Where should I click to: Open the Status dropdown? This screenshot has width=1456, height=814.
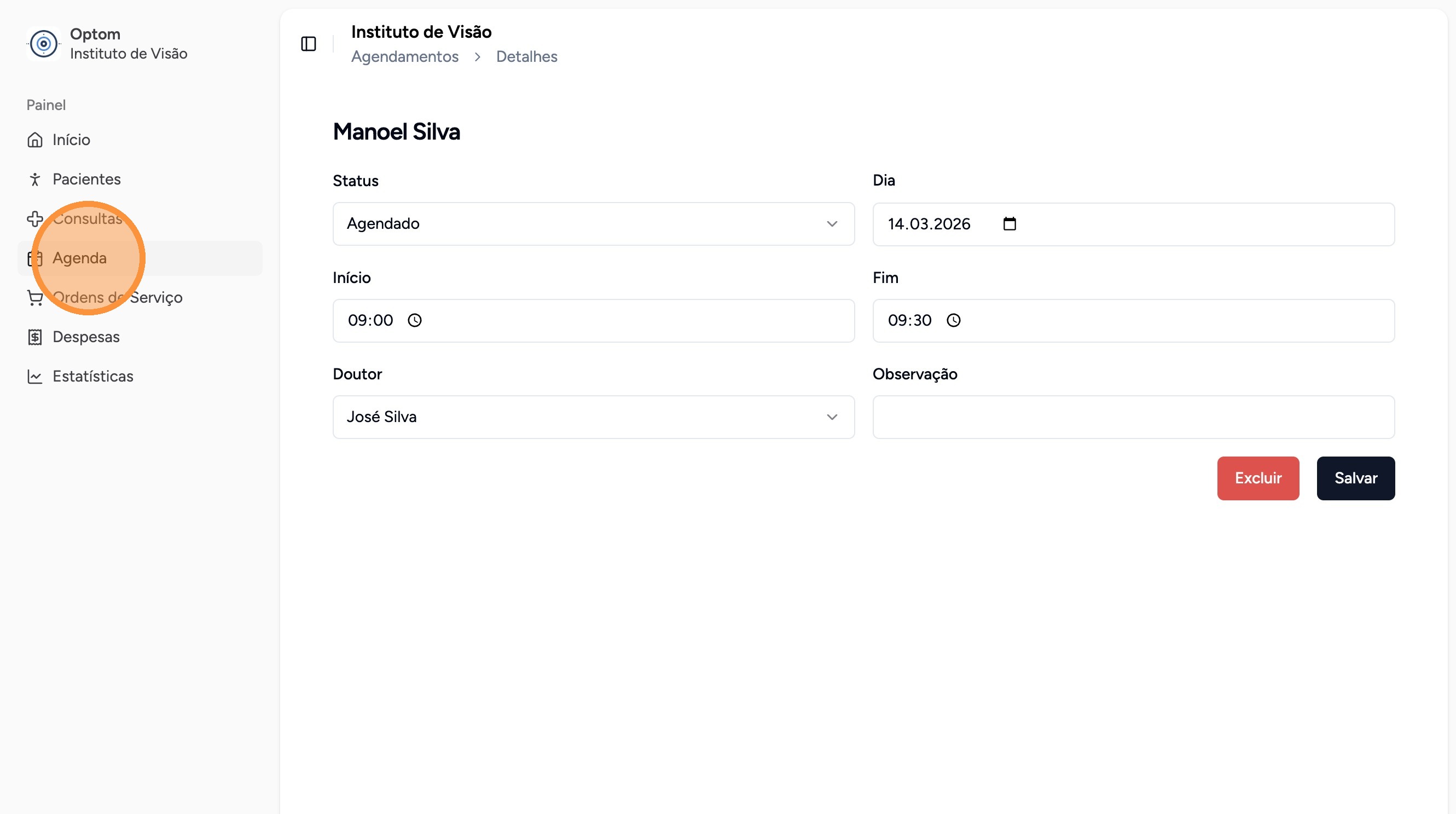click(x=593, y=224)
